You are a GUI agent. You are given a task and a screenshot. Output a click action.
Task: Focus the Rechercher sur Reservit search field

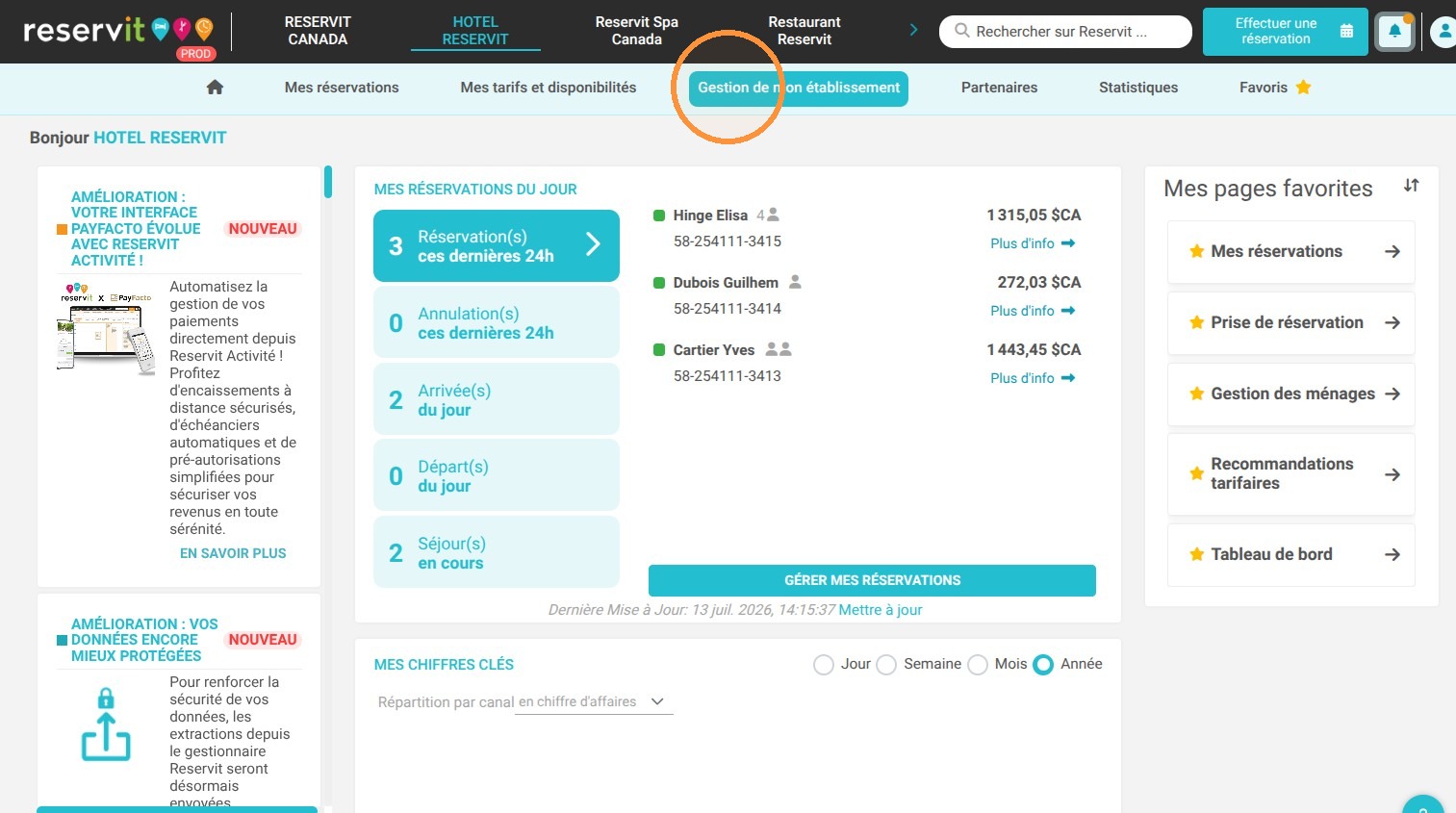pos(1065,32)
